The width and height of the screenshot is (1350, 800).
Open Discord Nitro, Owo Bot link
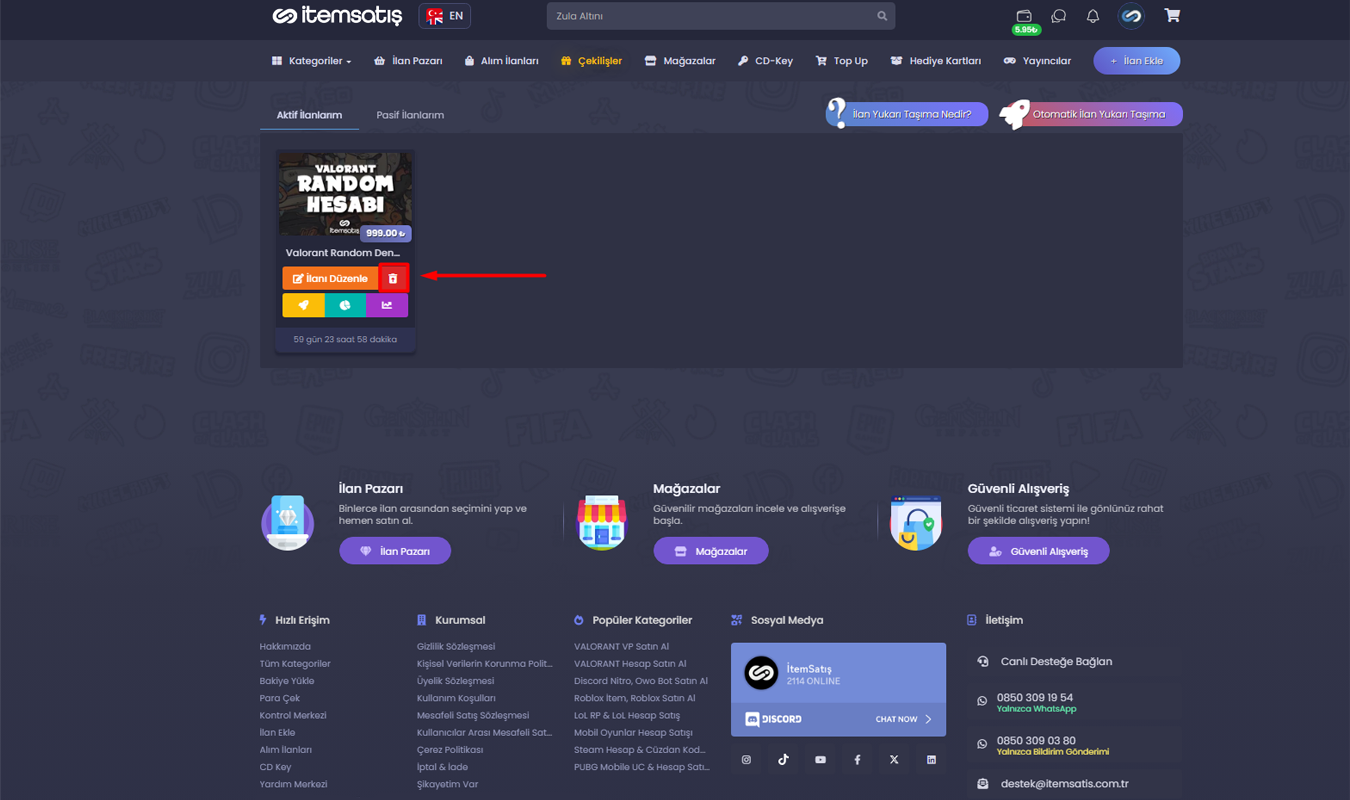(641, 681)
